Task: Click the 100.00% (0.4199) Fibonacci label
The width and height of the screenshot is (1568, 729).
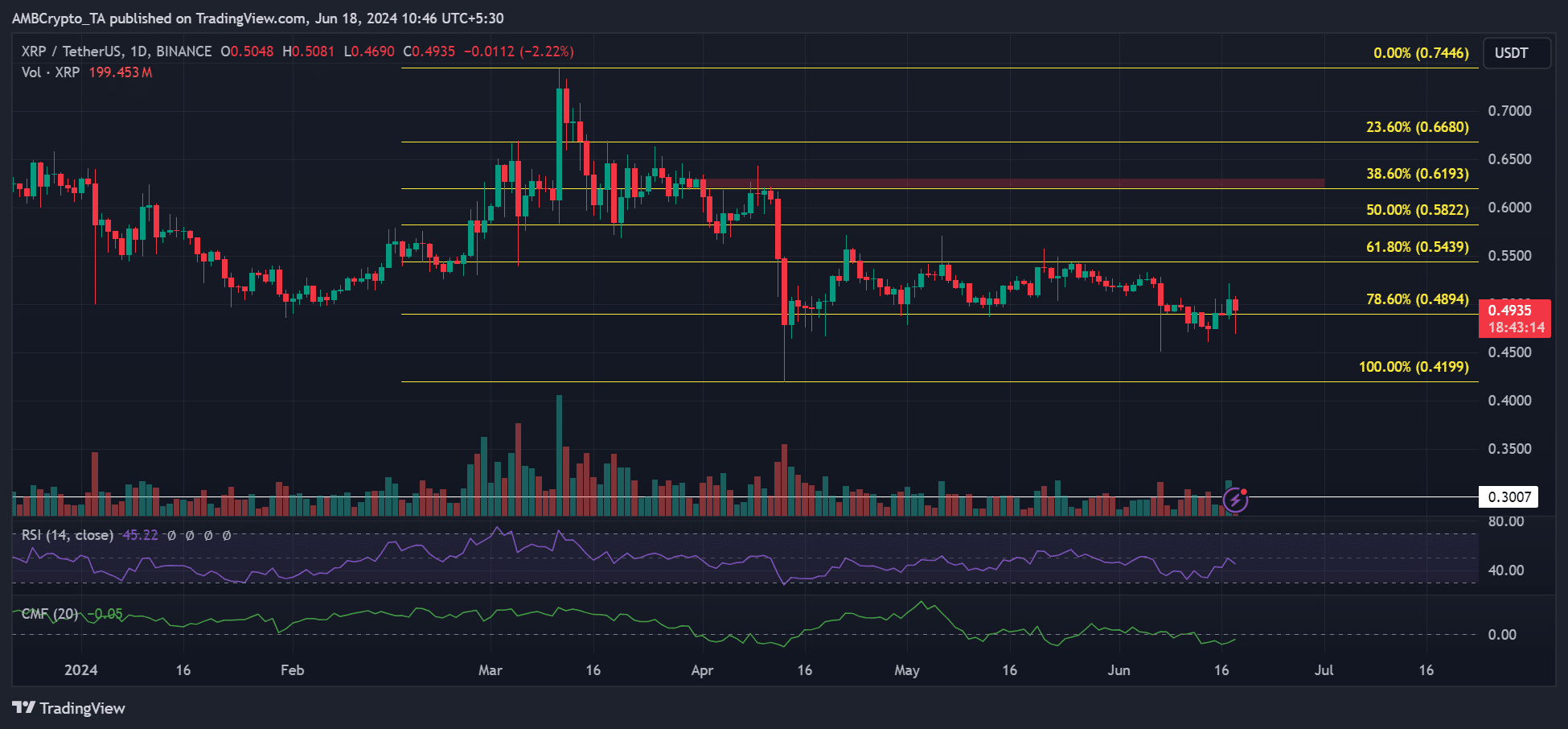Action: [x=1414, y=367]
